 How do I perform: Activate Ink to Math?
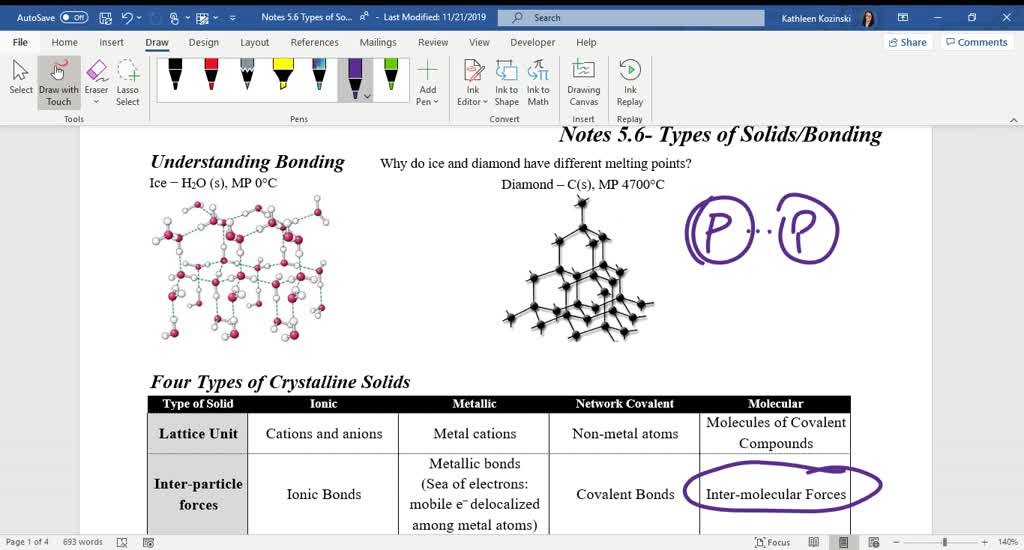click(x=538, y=83)
